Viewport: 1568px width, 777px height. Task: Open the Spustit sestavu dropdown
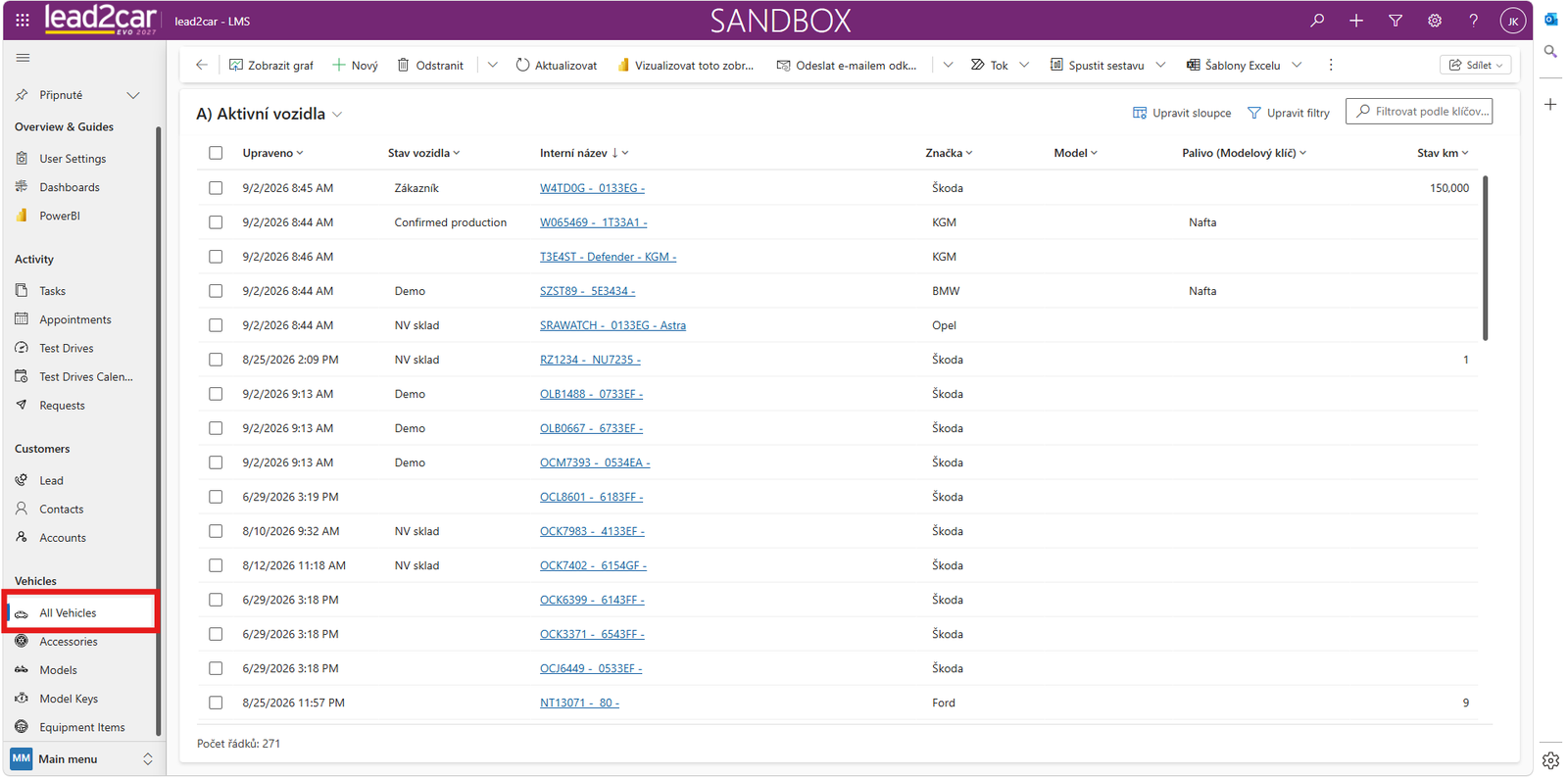[1160, 65]
